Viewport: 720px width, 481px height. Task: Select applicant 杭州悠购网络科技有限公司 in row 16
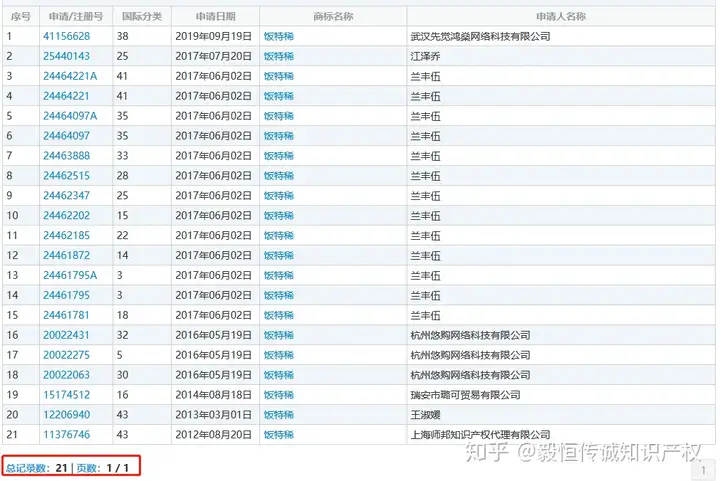point(470,335)
